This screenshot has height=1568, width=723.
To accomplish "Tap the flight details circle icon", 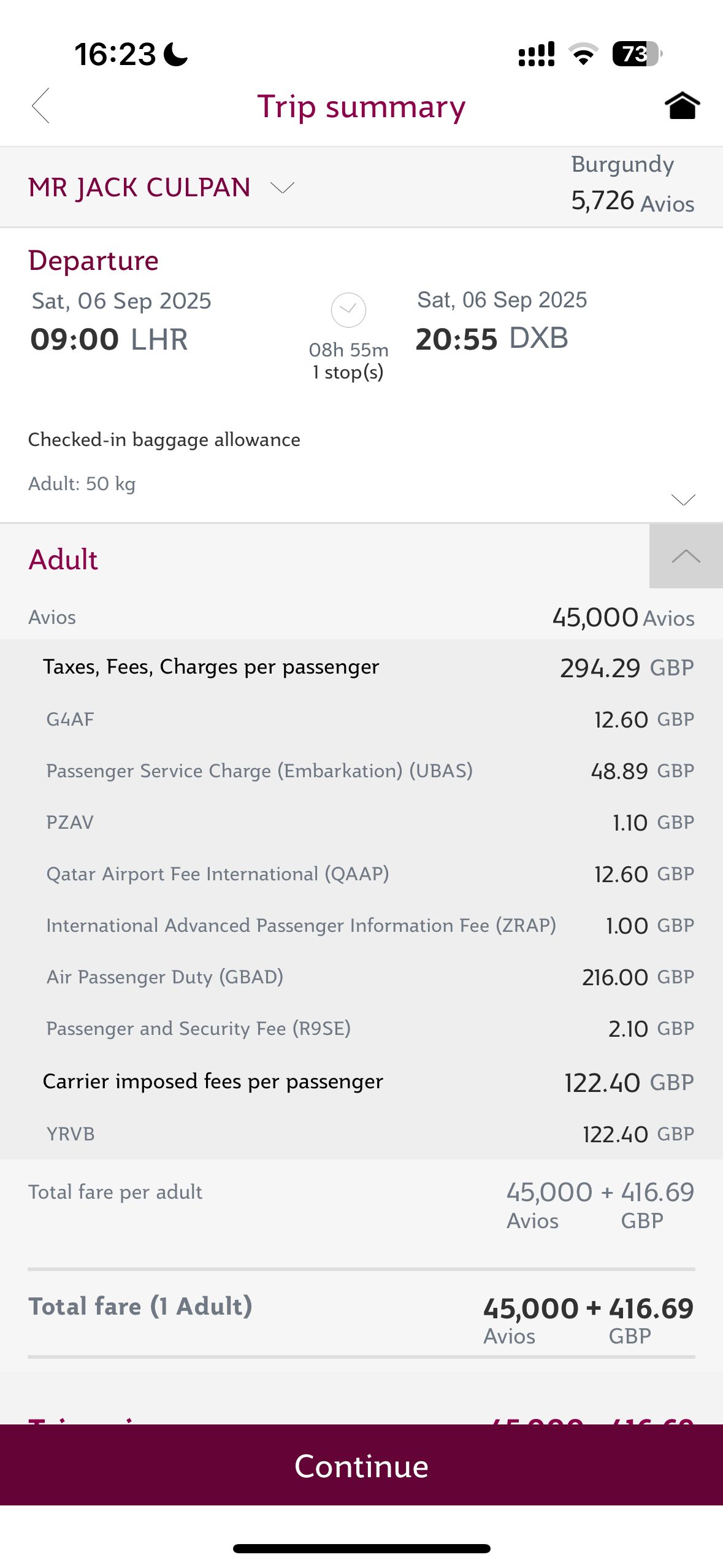I will 348,310.
